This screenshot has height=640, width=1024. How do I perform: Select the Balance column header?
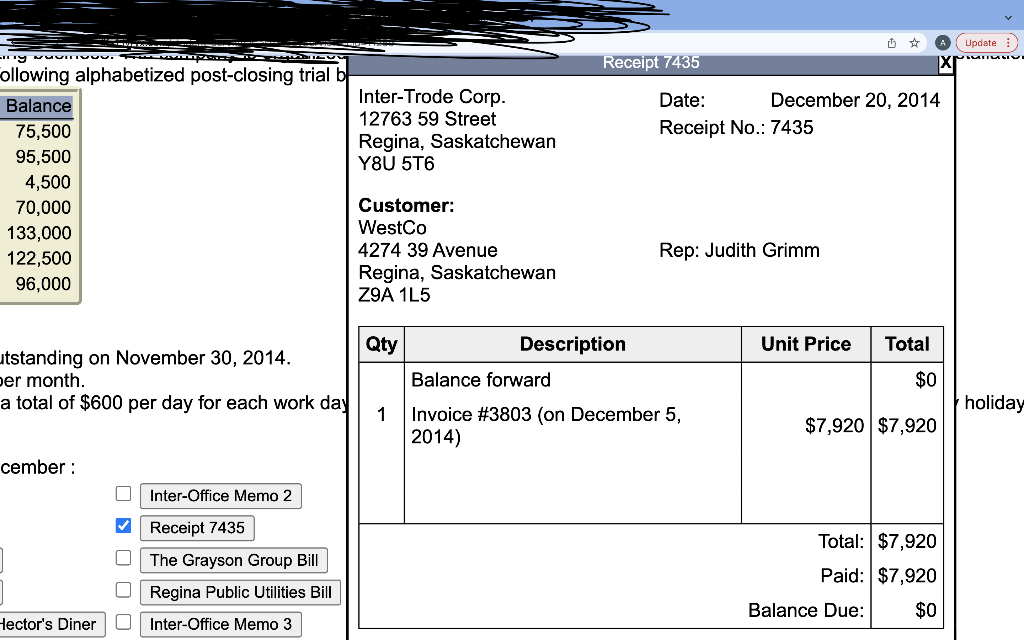click(38, 106)
